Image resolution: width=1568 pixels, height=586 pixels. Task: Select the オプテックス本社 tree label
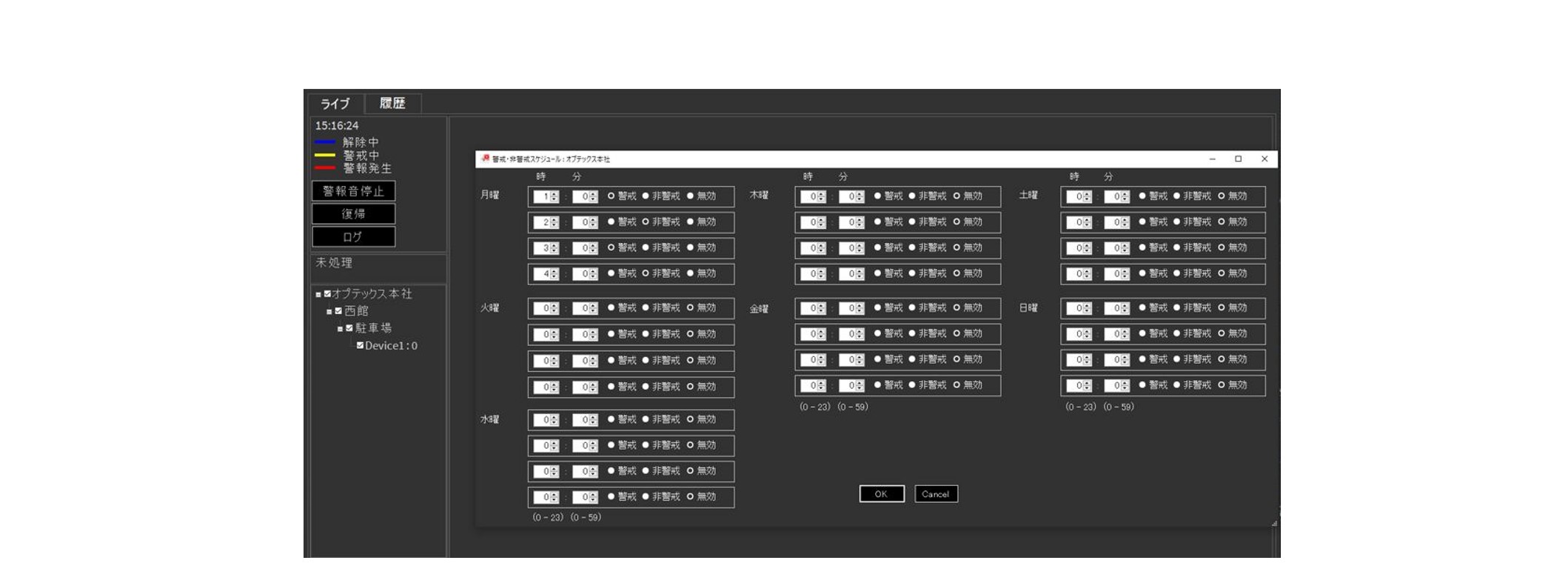click(372, 294)
